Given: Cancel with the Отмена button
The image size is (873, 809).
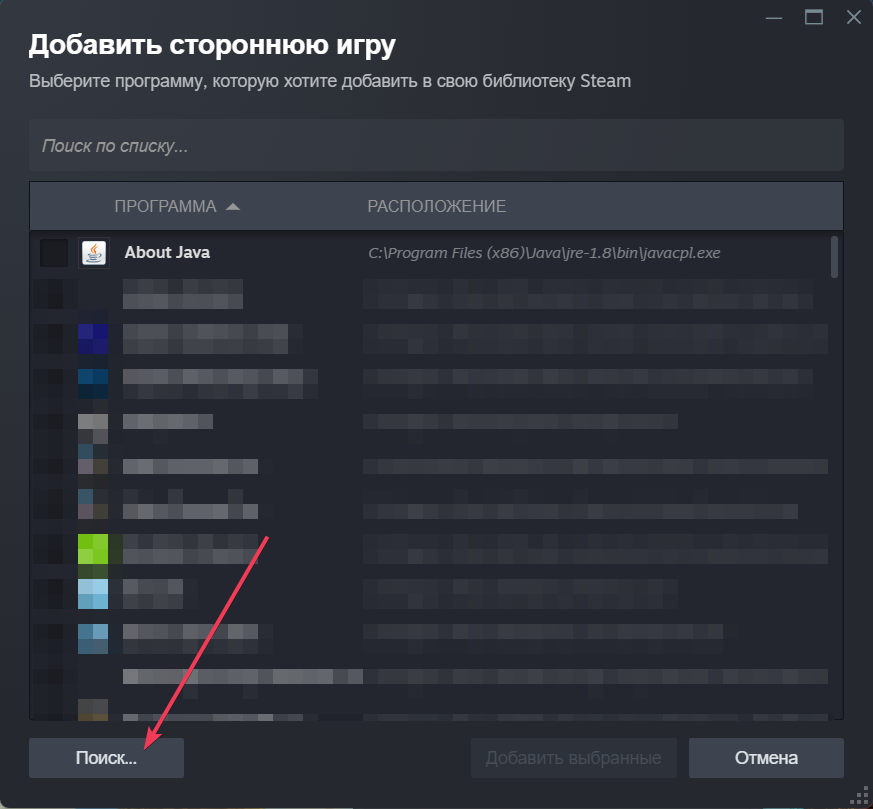Looking at the screenshot, I should pyautogui.click(x=766, y=758).
